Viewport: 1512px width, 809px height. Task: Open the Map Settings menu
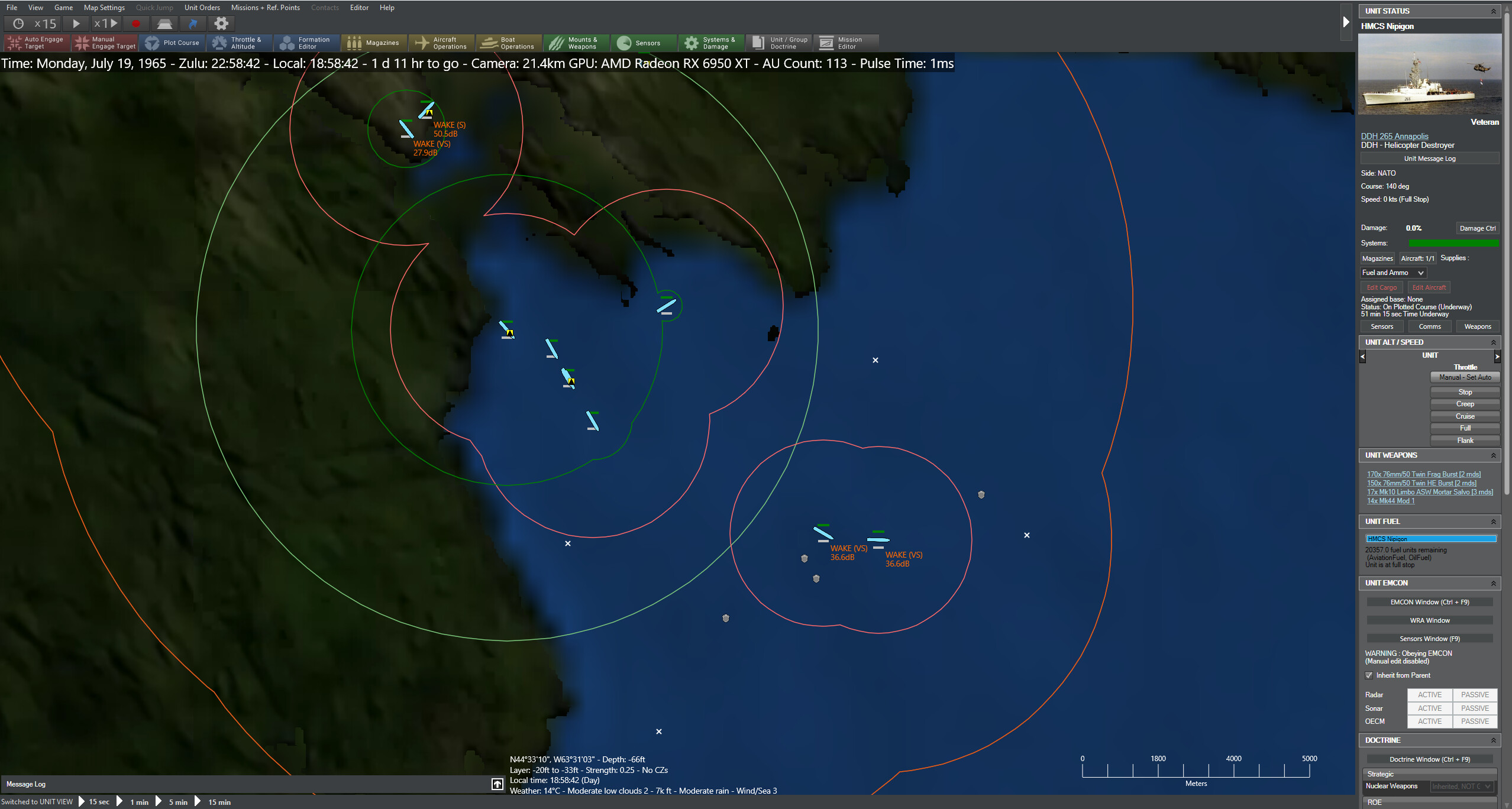click(x=104, y=8)
